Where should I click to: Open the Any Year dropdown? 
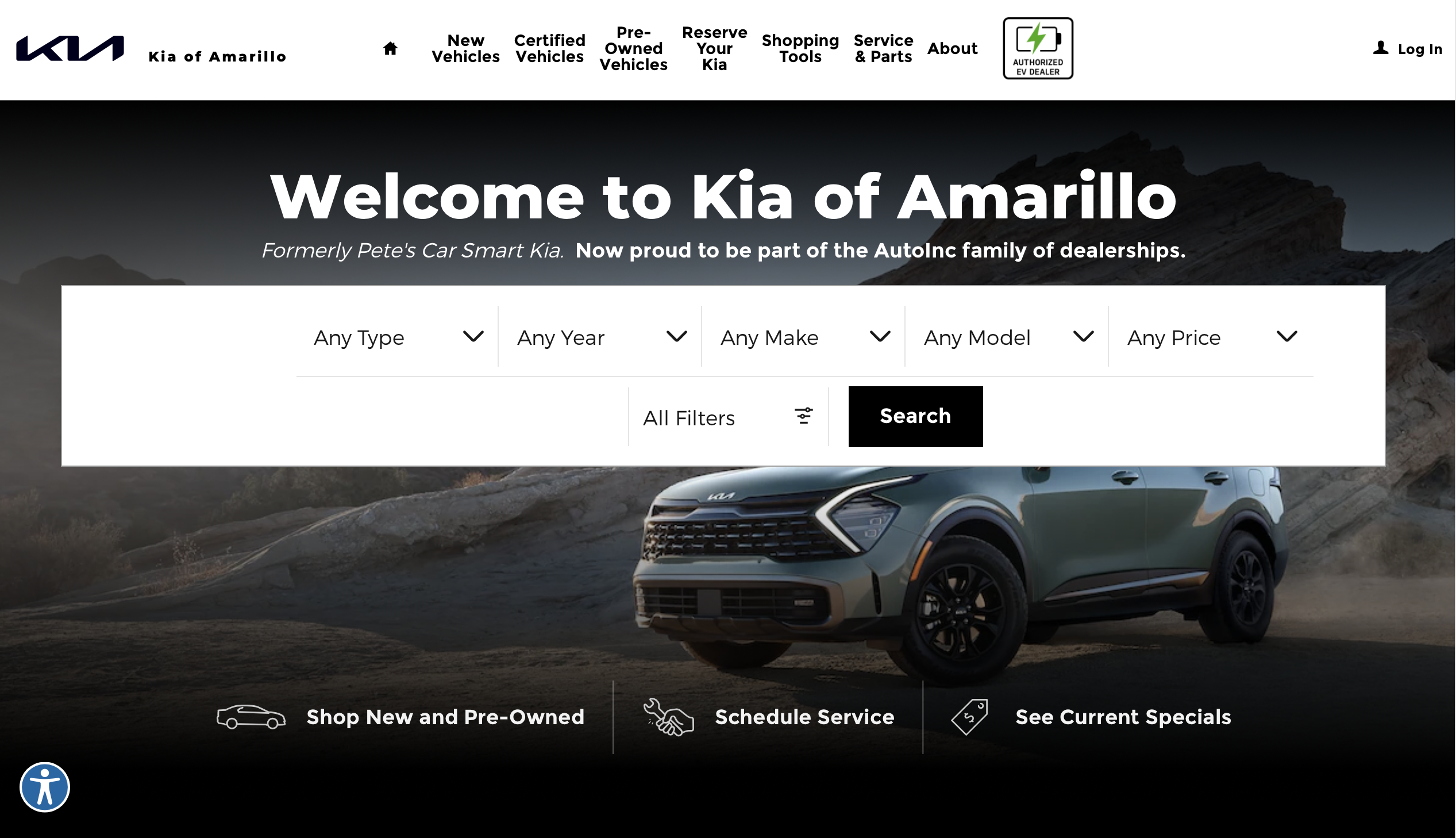click(600, 337)
